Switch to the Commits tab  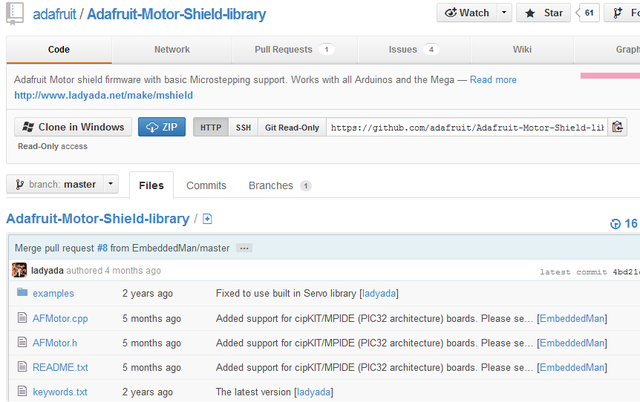(206, 185)
